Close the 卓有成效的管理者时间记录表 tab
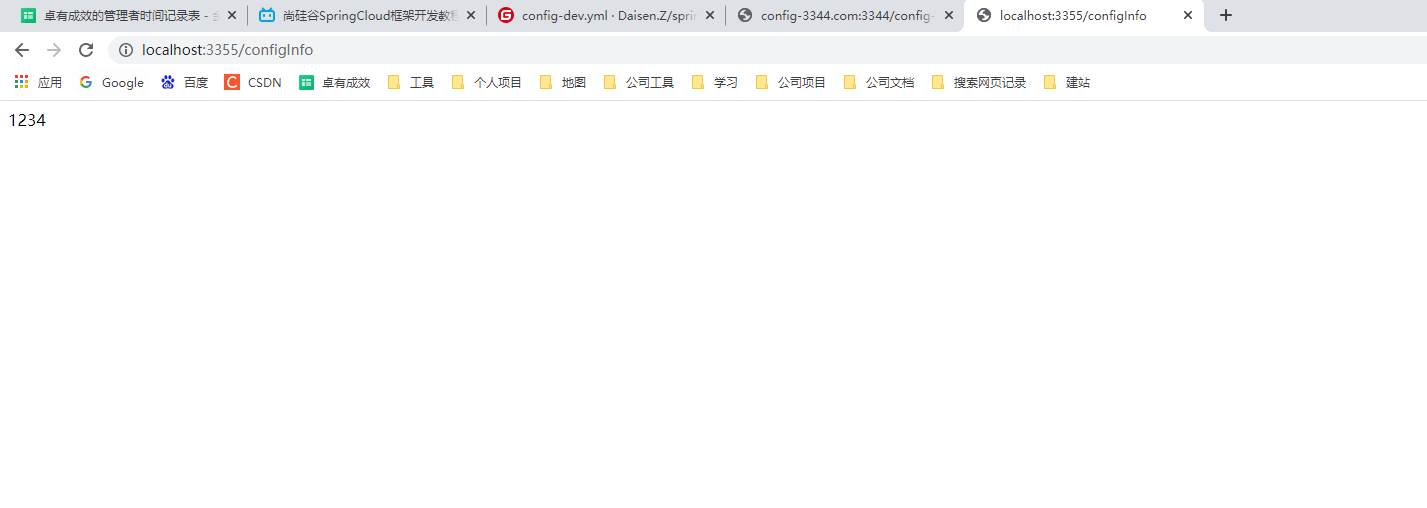The image size is (1427, 508). pos(232,15)
